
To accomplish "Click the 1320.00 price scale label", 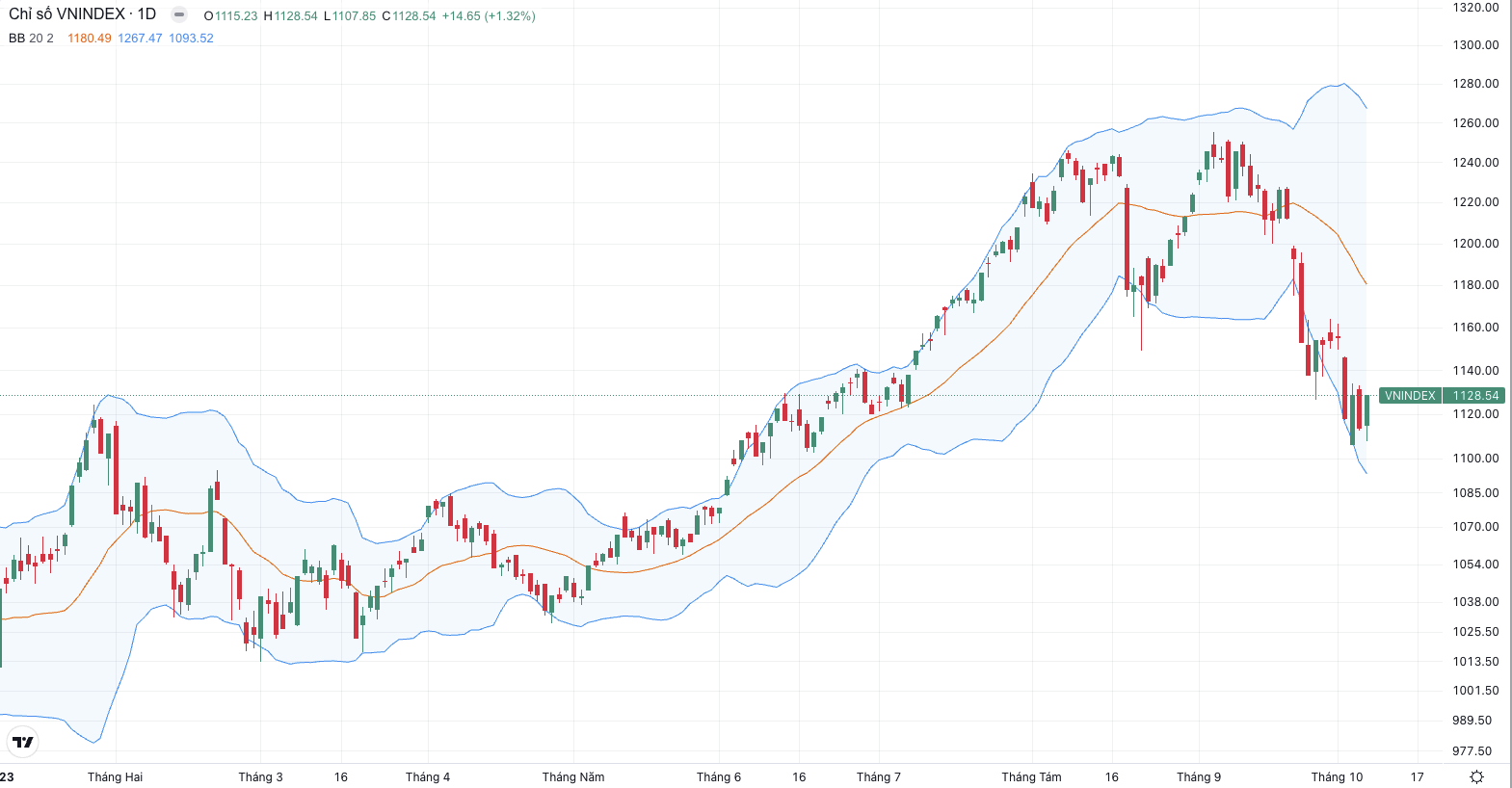I will 1475,8.
